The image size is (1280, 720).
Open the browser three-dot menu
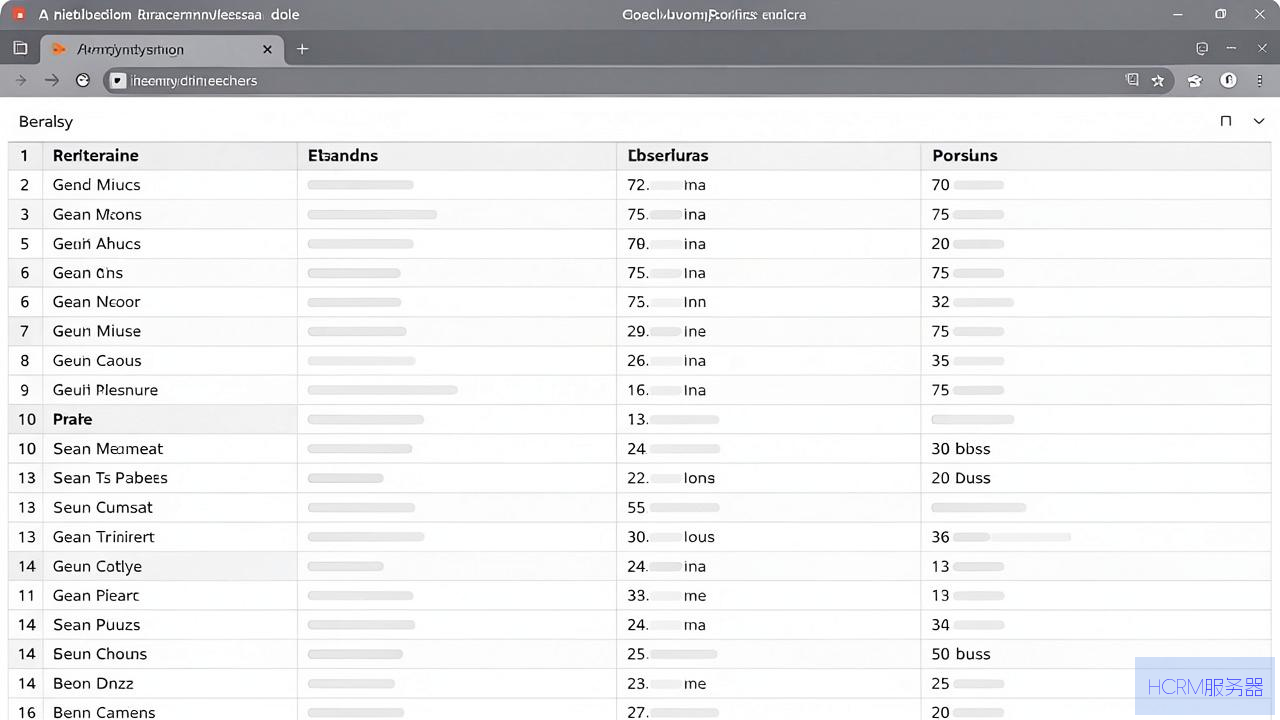[1260, 81]
